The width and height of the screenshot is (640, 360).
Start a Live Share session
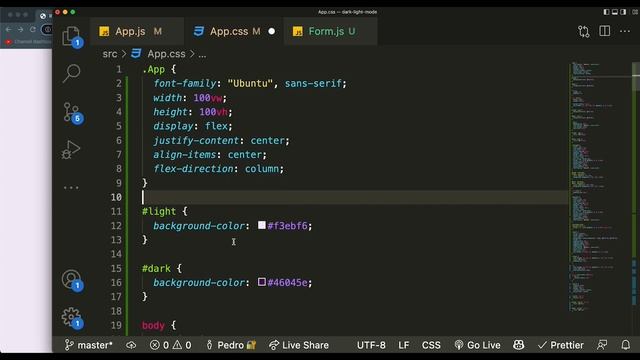[x=299, y=345]
